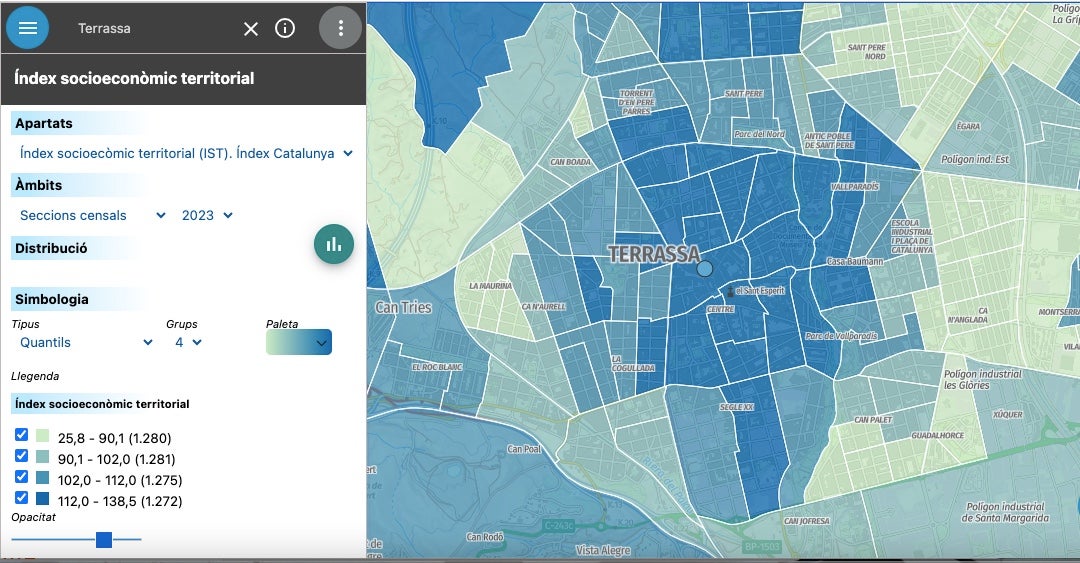Open the hamburger main menu
Viewport: 1080px width, 563px height.
click(28, 28)
